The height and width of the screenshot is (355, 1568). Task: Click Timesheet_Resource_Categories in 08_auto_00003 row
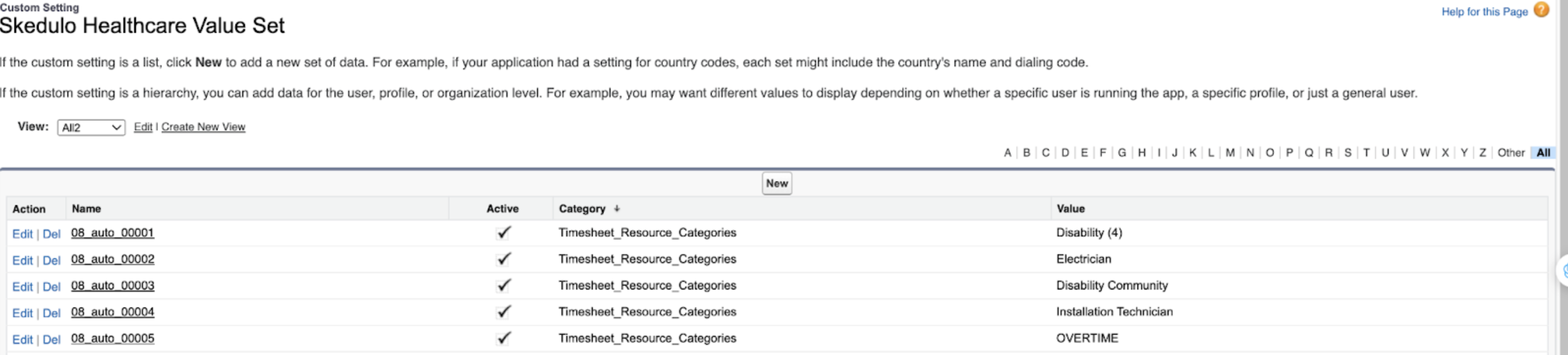point(647,286)
